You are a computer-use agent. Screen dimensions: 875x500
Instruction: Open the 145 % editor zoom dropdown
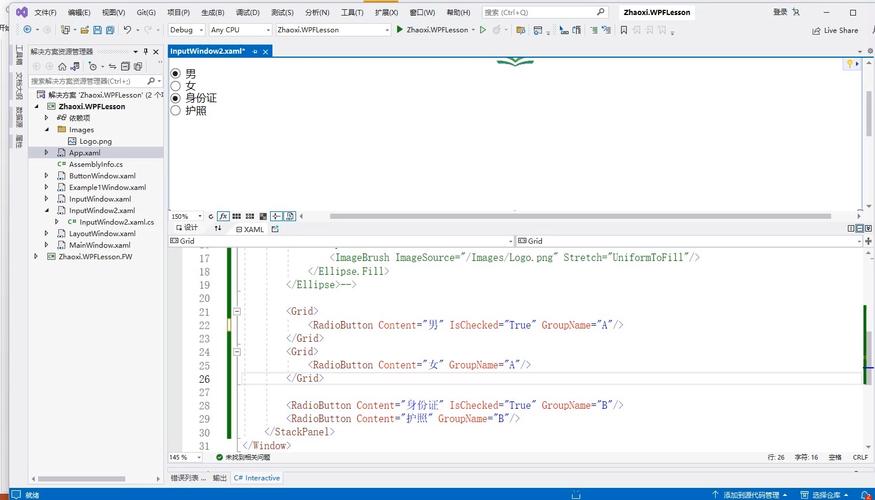pyautogui.click(x=185, y=458)
